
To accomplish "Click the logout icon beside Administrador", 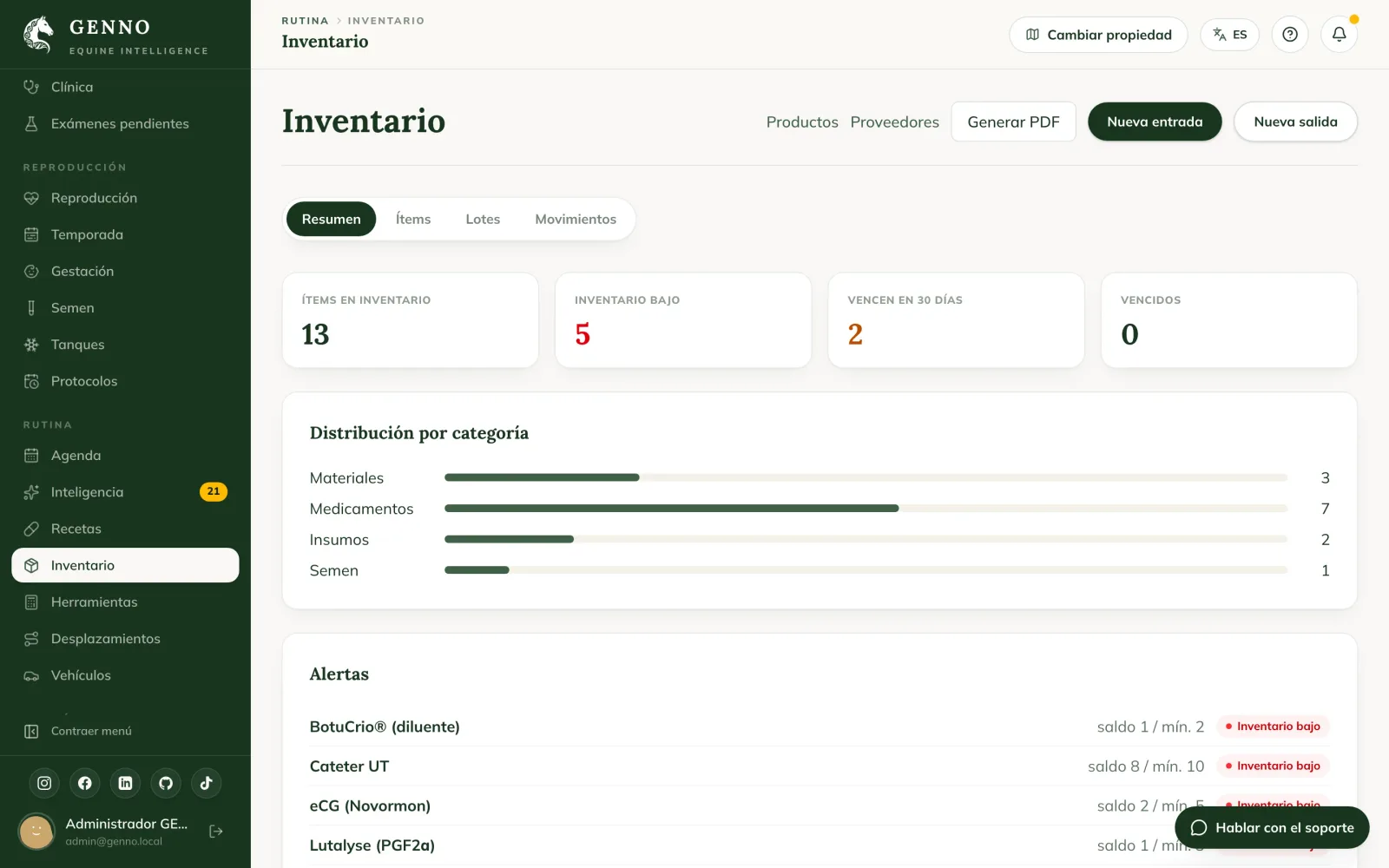I will [x=216, y=832].
